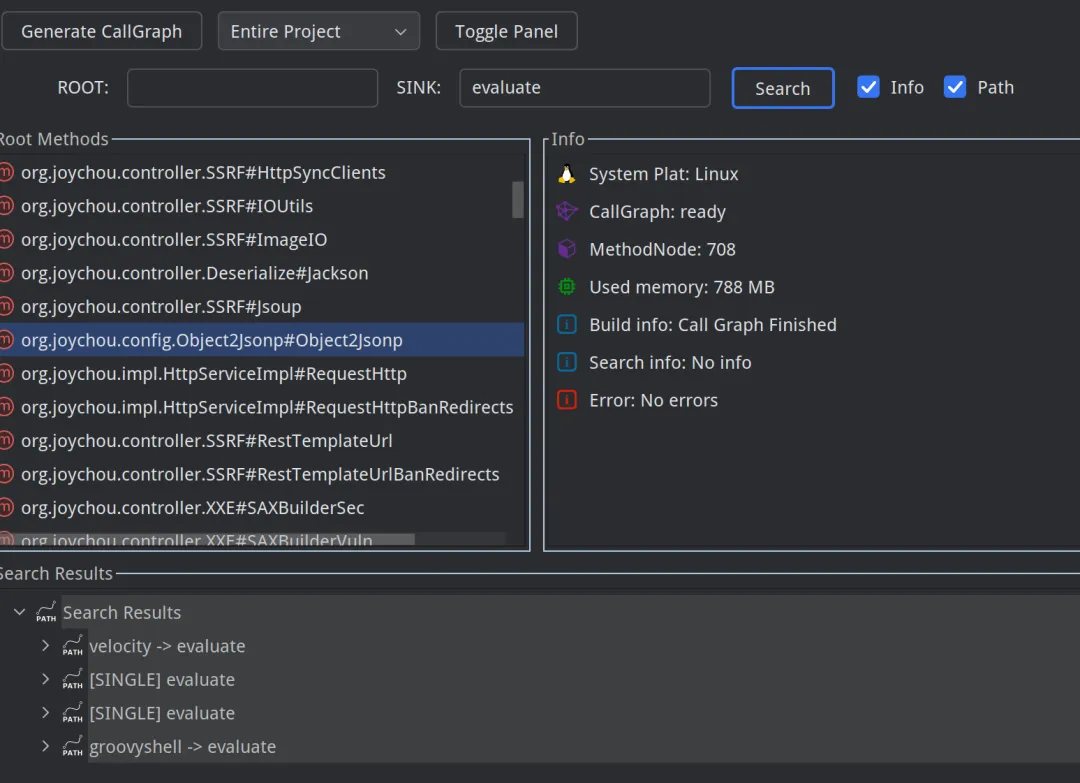
Task: Select org.joychou.controller.Deserialize#Jackson root method
Action: (x=194, y=273)
